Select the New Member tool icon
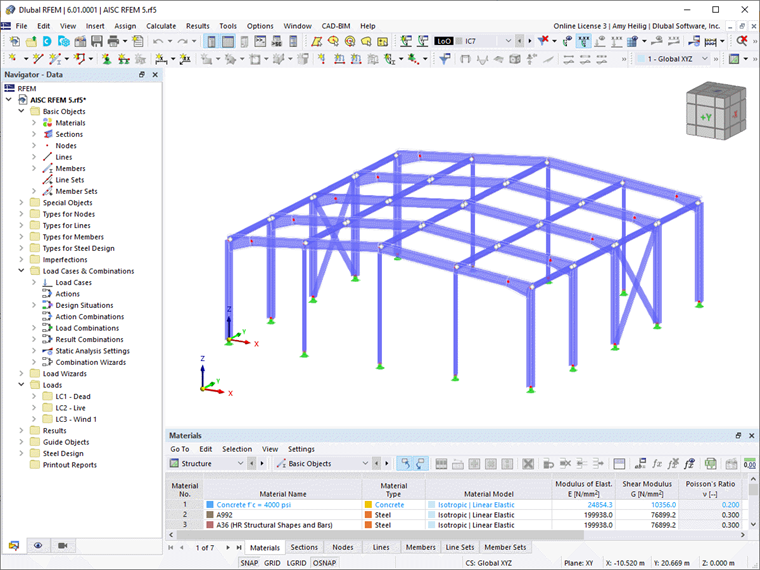This screenshot has width=760, height=570. tap(54, 59)
